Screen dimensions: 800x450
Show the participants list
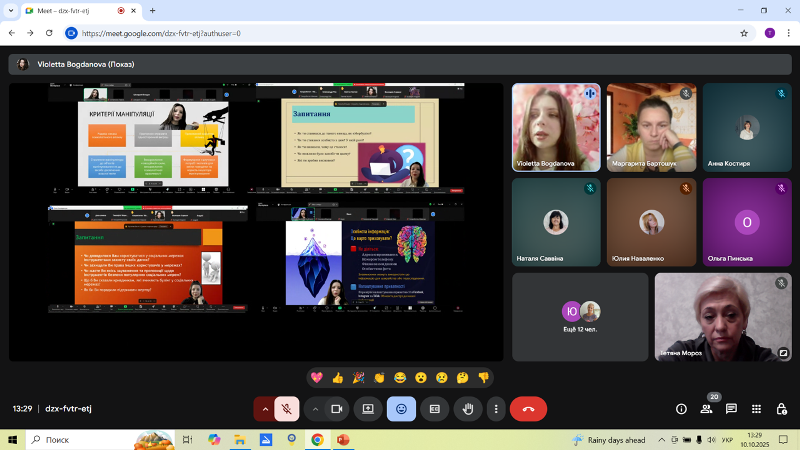707,408
